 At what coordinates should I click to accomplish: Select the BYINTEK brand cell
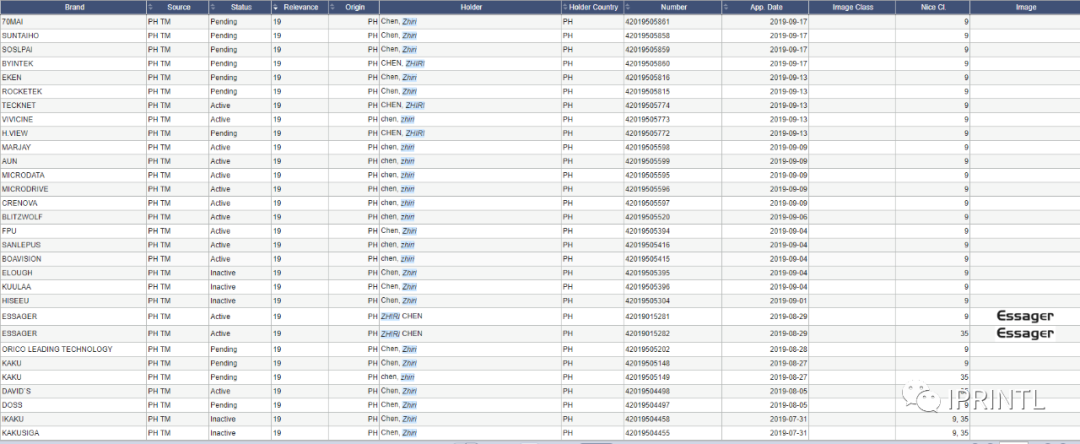click(74, 63)
